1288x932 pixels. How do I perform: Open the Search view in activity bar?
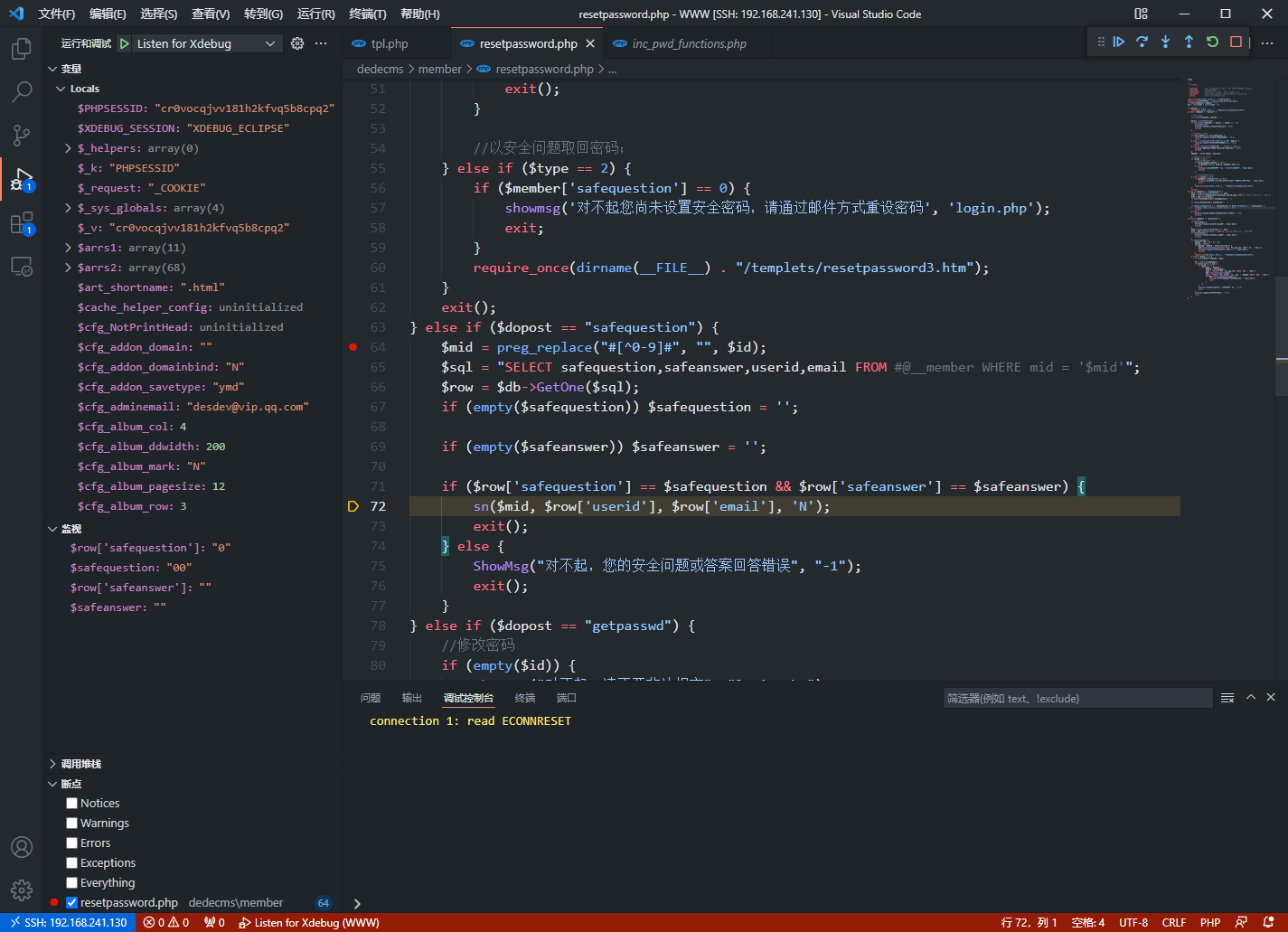21,91
